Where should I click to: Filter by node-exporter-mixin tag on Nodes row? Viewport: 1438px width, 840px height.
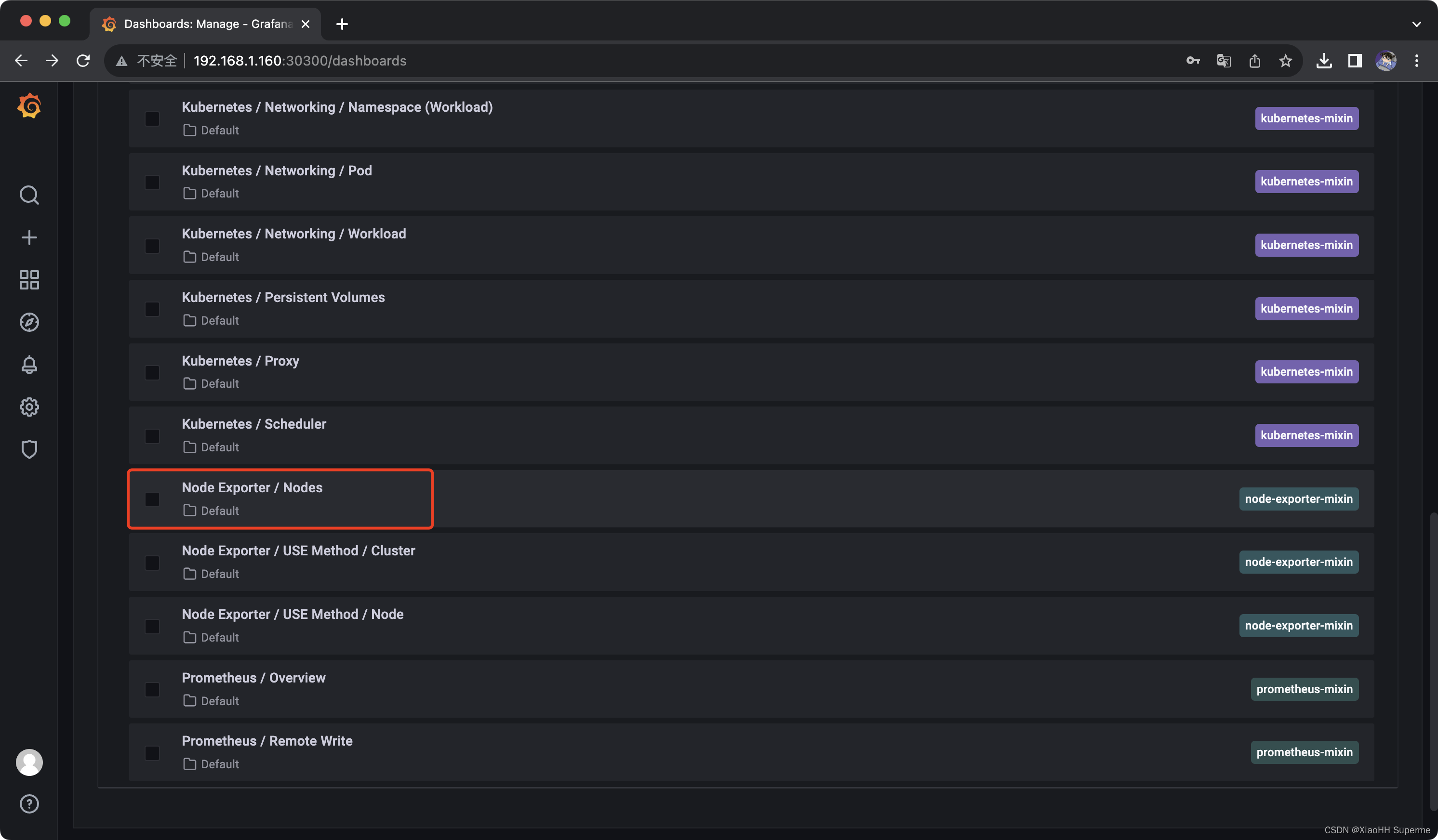1299,499
